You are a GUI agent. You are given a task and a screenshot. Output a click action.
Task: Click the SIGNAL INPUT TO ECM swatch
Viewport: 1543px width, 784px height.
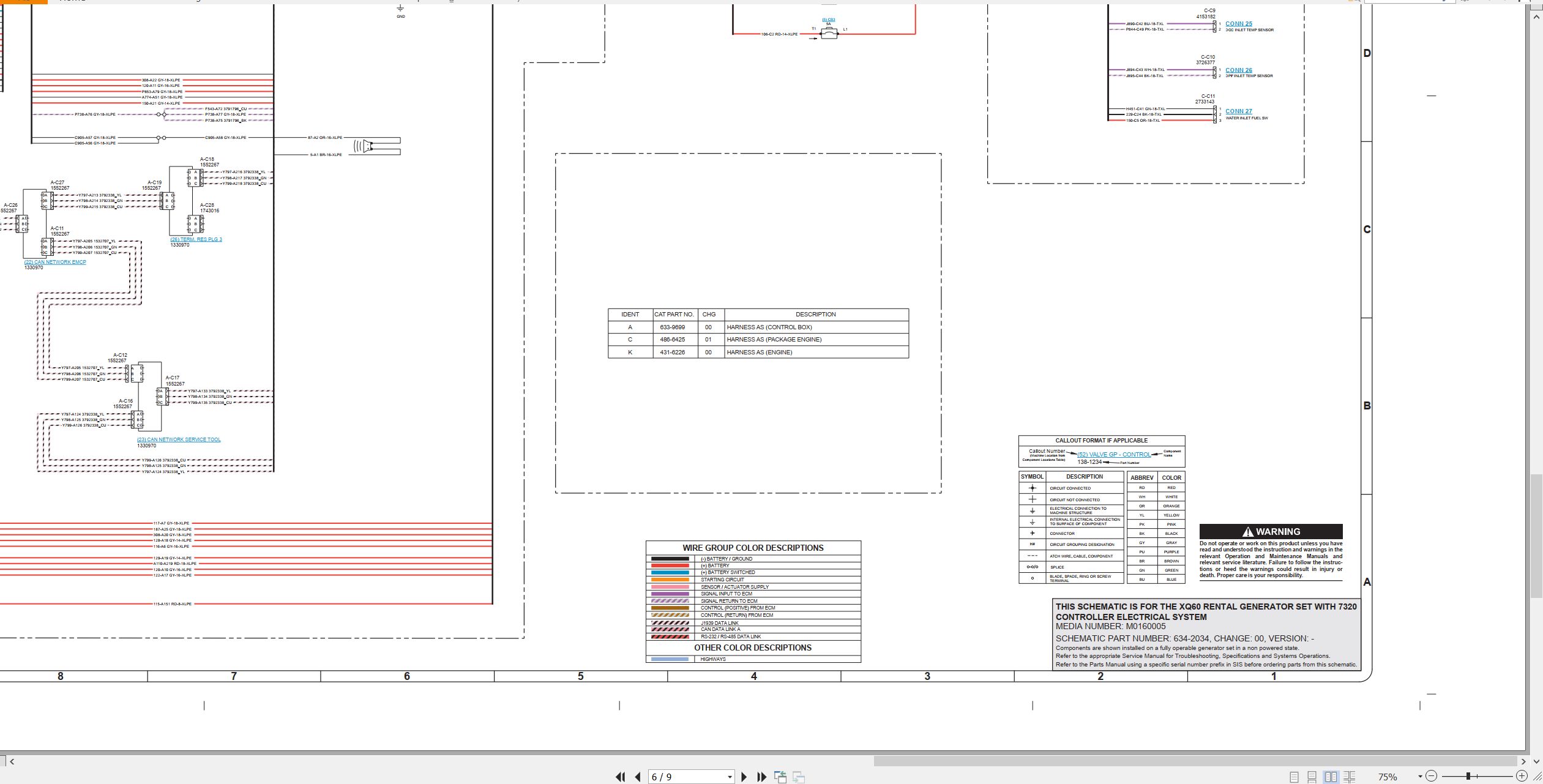670,594
